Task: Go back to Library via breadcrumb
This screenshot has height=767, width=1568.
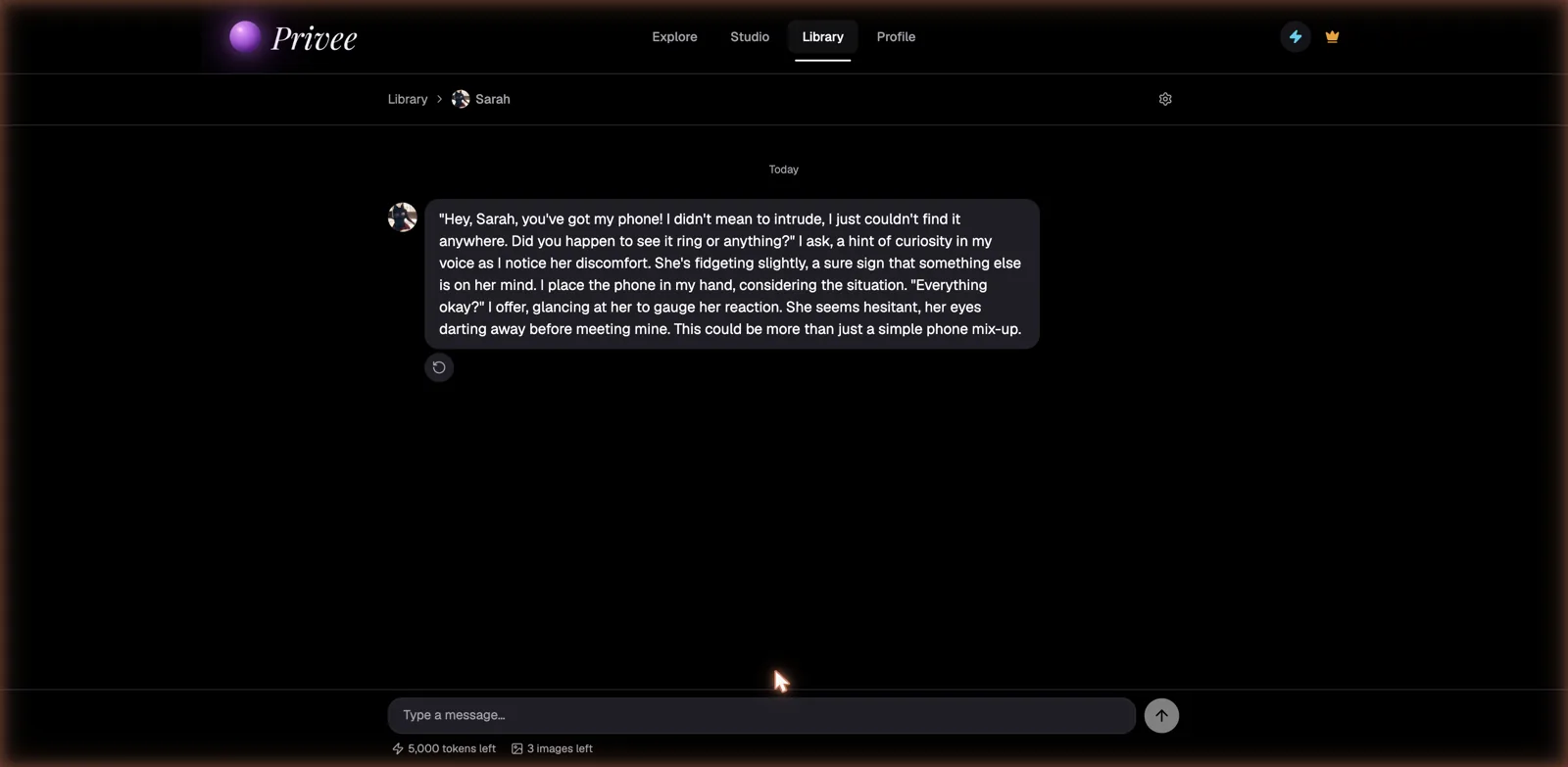Action: click(x=408, y=99)
